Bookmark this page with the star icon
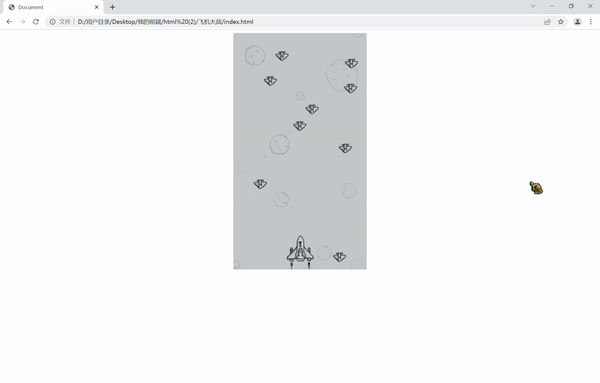Screen dimensions: 600x383 pyautogui.click(x=561, y=22)
